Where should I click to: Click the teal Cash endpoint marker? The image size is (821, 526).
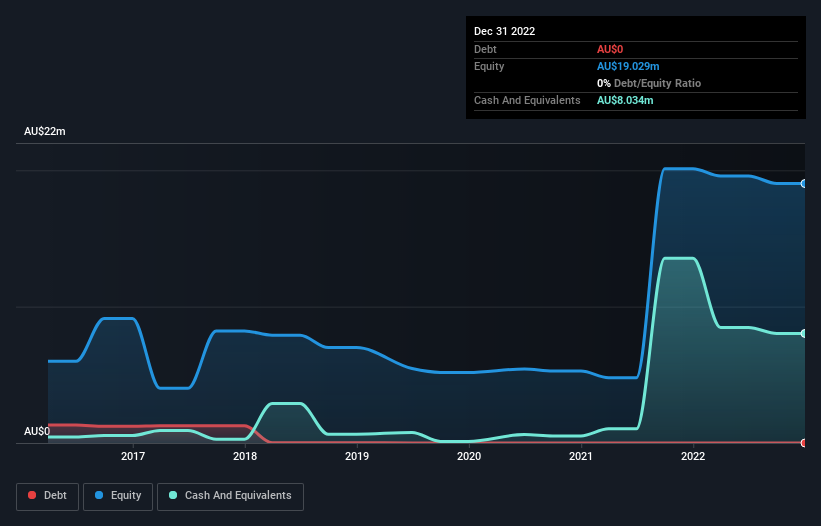(804, 333)
